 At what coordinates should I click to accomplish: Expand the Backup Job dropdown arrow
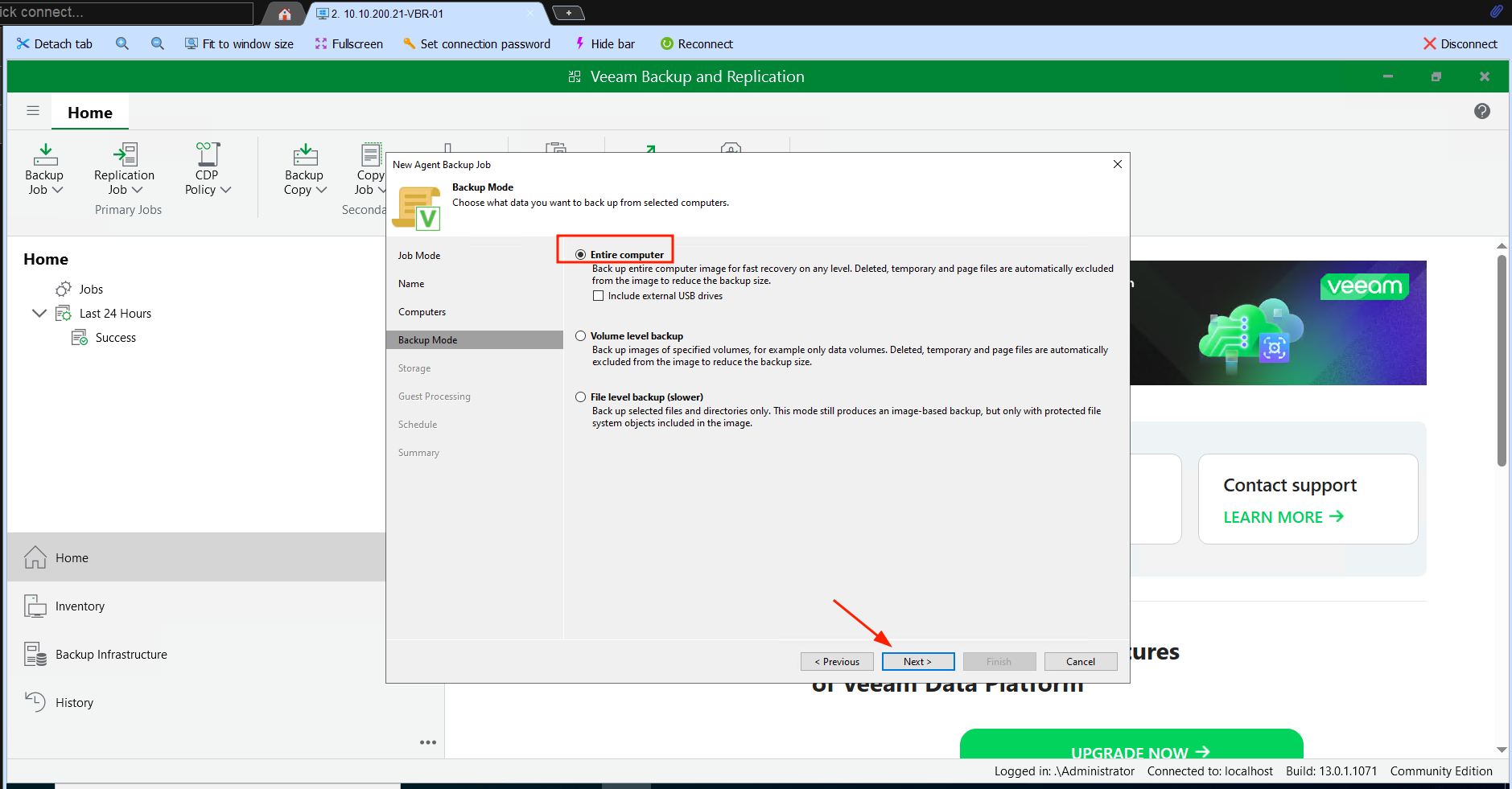point(57,190)
